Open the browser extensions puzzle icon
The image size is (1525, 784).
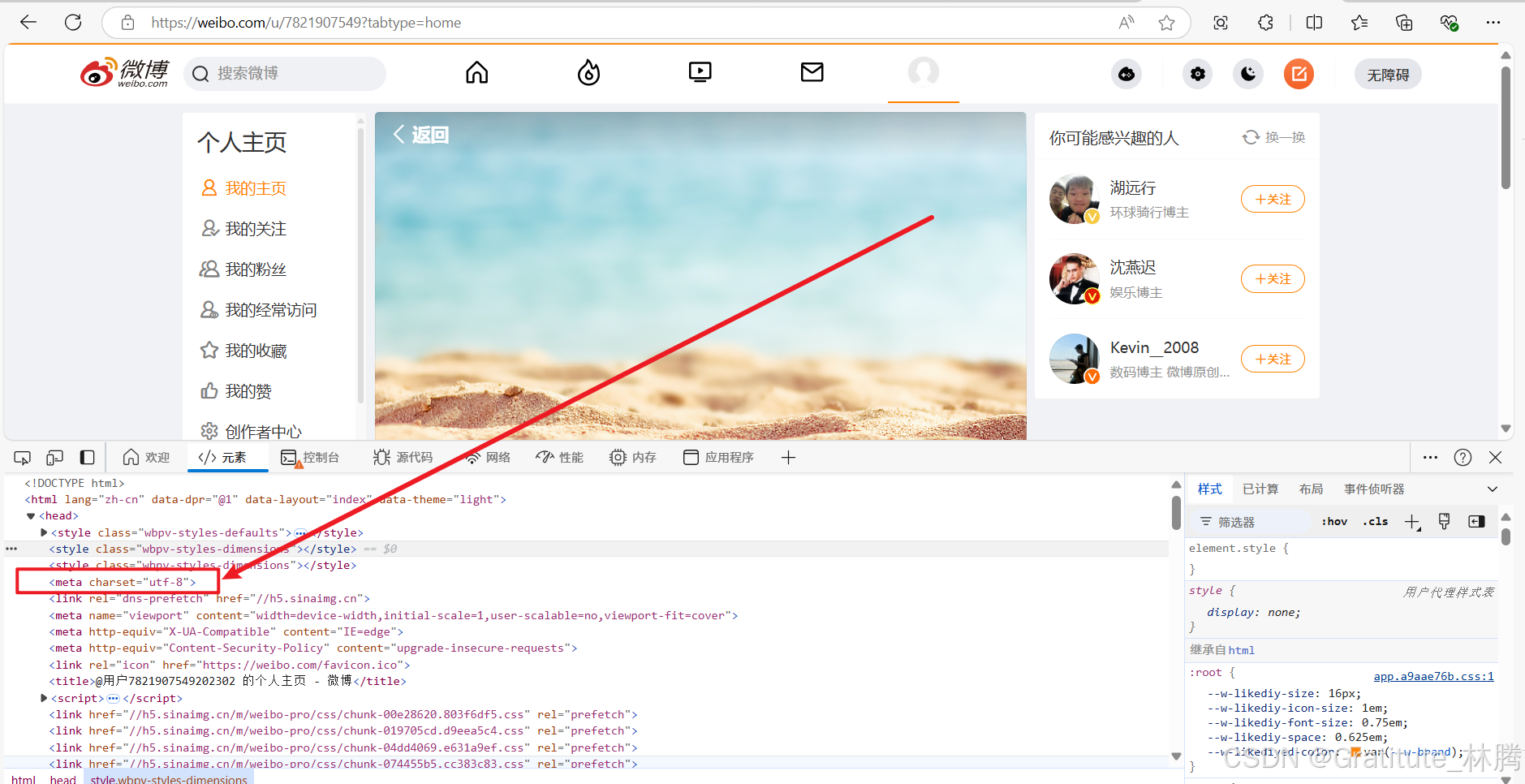pos(1265,23)
